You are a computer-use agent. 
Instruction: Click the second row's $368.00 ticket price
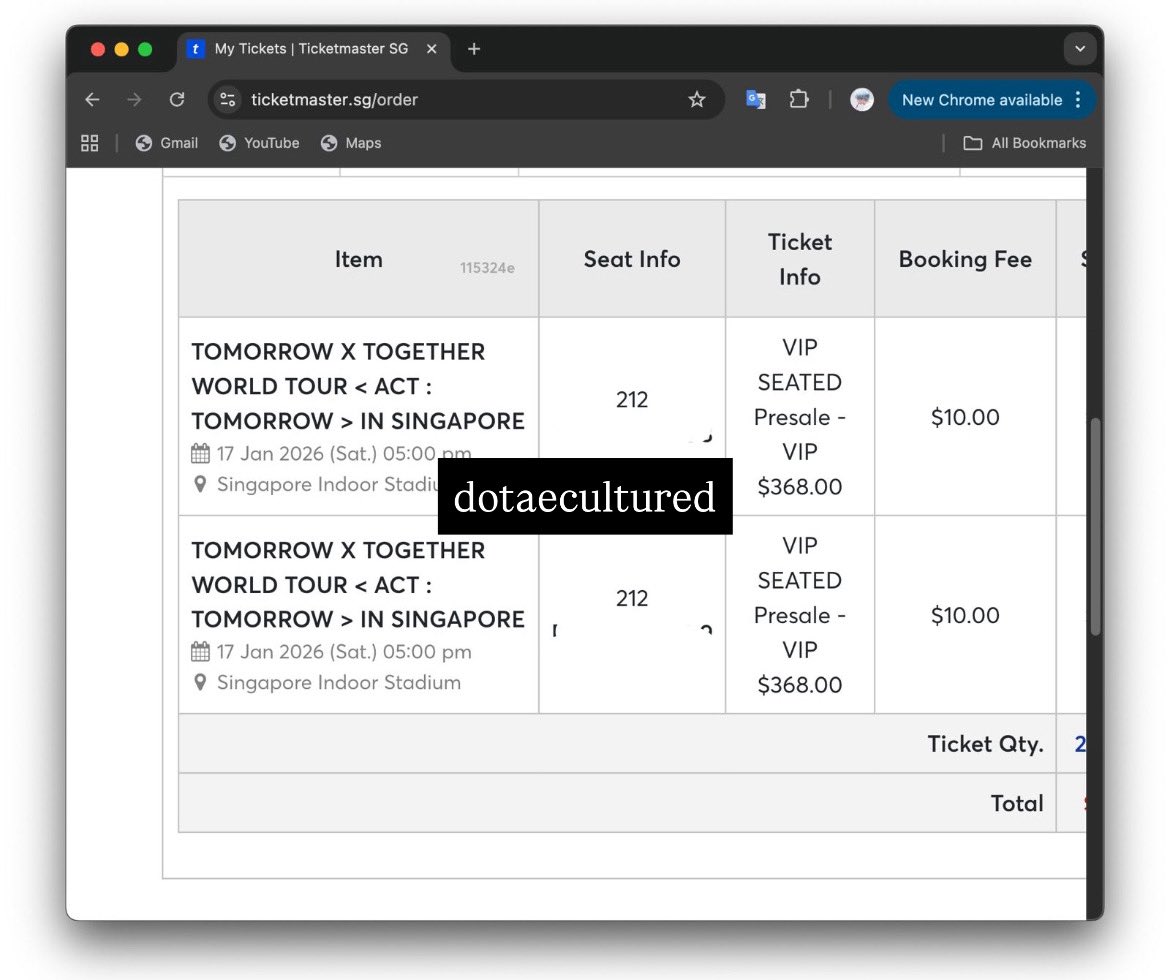(800, 685)
